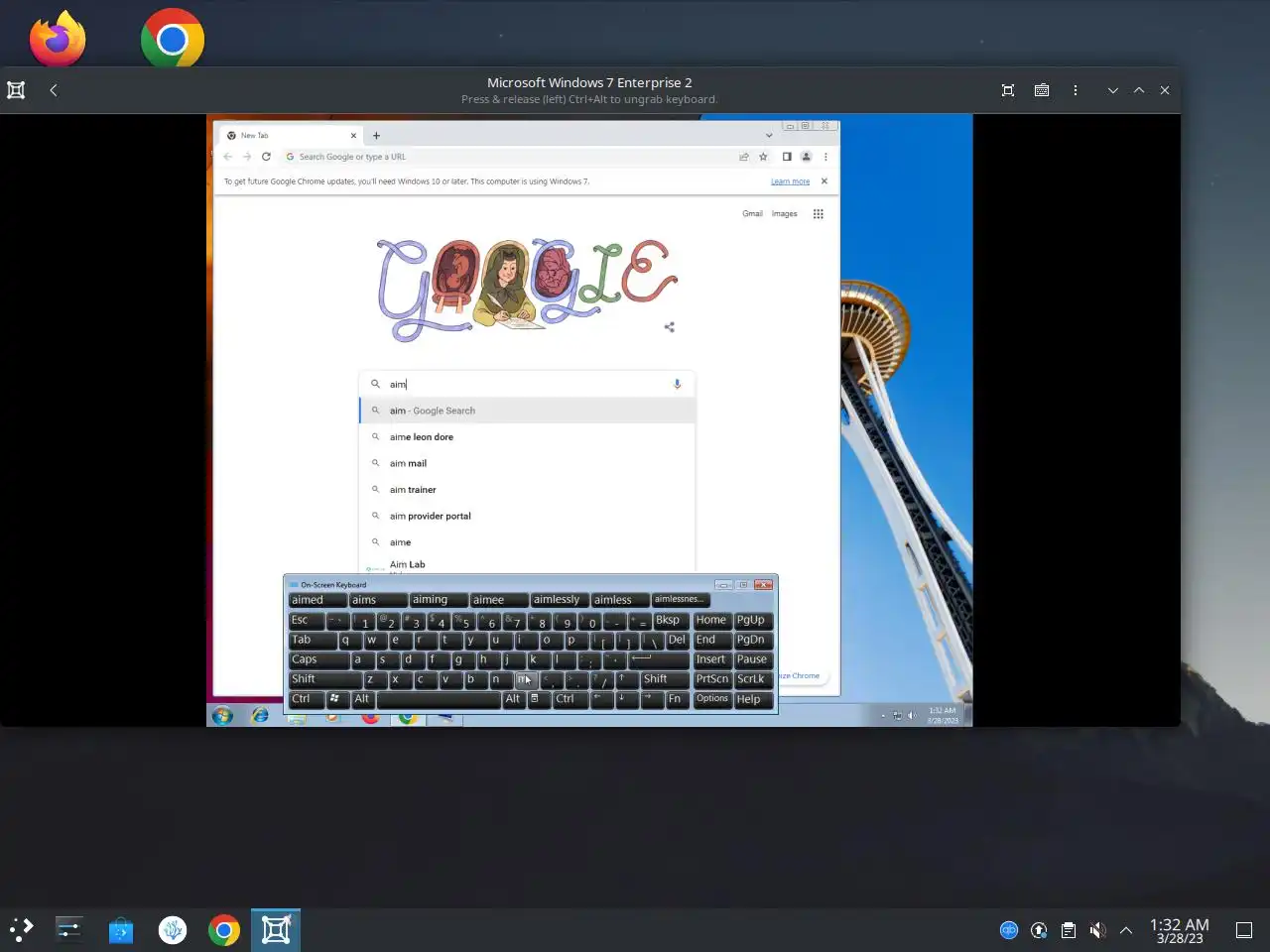The width and height of the screenshot is (1270, 952).
Task: Go back in Windows 7 Chrome
Action: (228, 157)
